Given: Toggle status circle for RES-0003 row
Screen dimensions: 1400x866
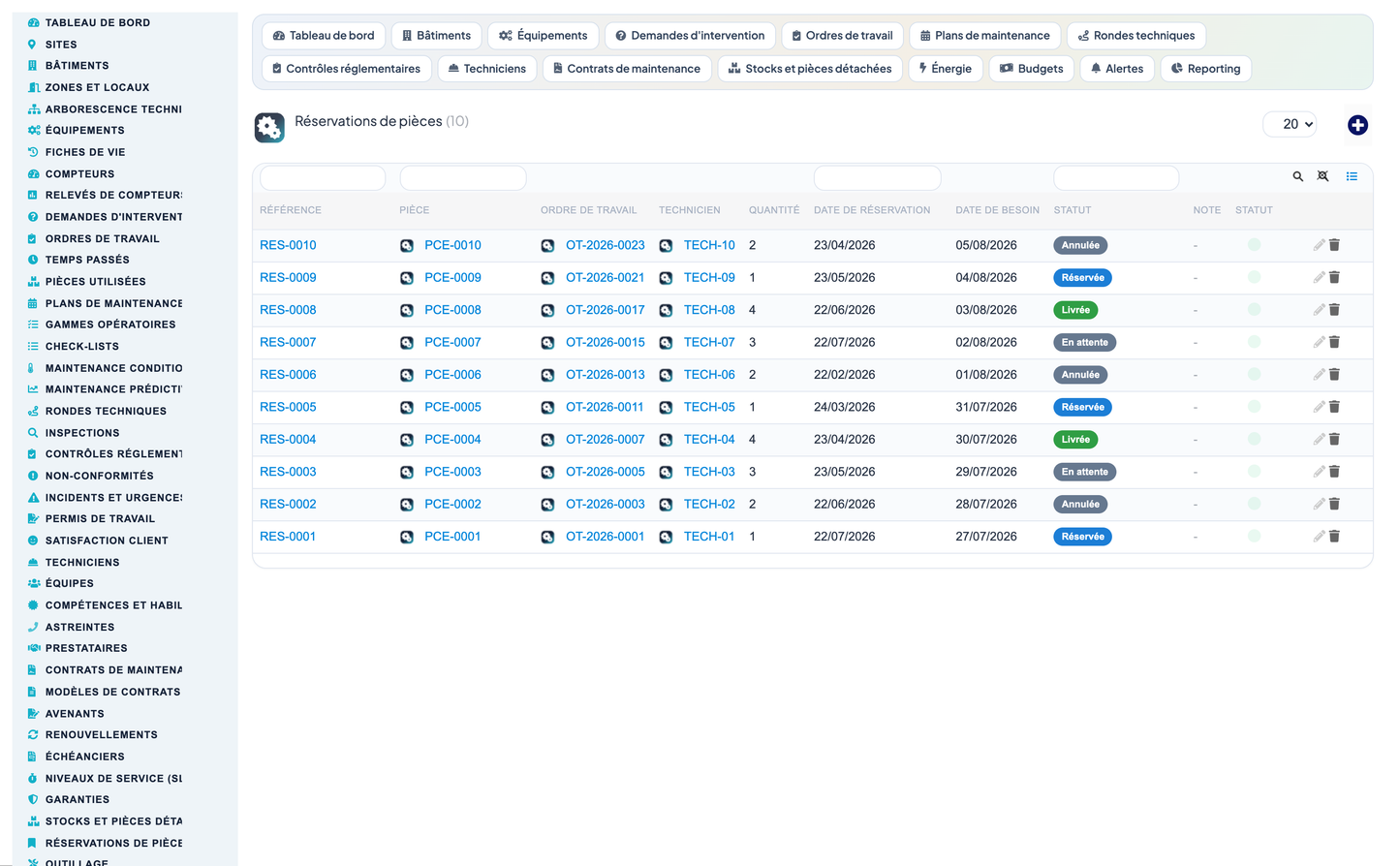Looking at the screenshot, I should (1254, 472).
